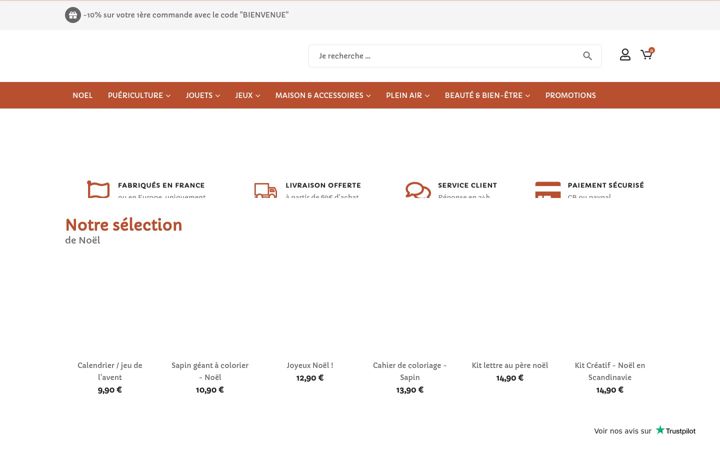Open 'Kit Créatif - Noël en Scandinavie' product

pyautogui.click(x=610, y=371)
